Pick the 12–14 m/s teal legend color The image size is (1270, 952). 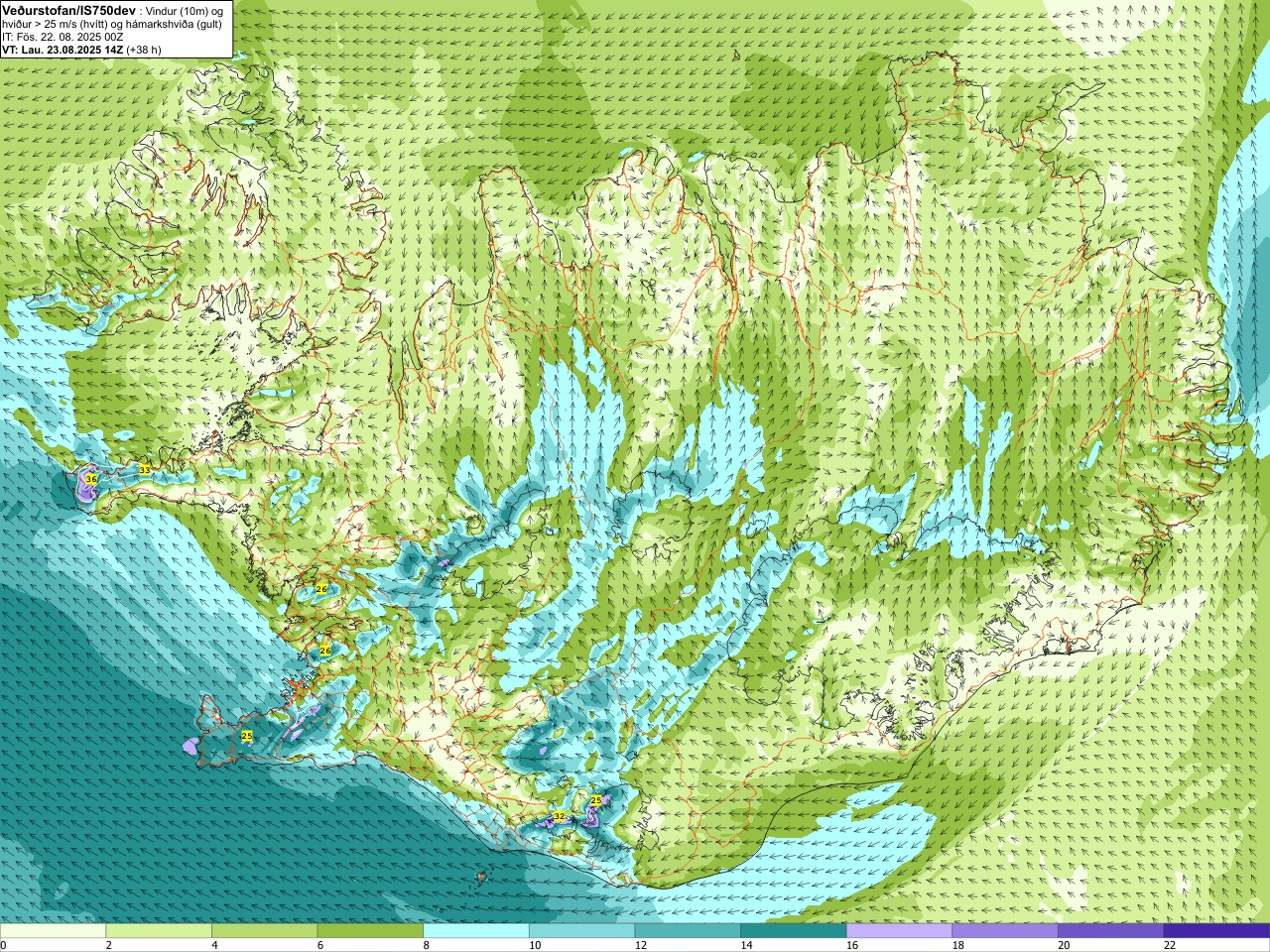[x=688, y=931]
